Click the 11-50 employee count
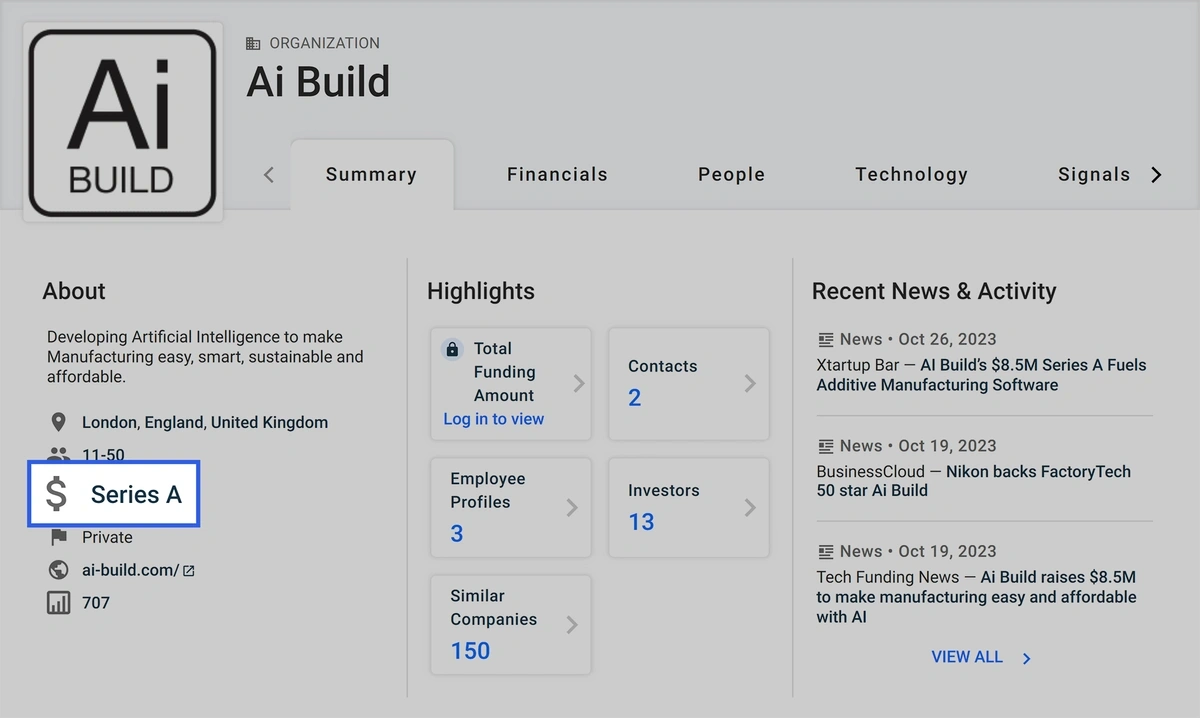The width and height of the screenshot is (1200, 718). pyautogui.click(x=103, y=455)
